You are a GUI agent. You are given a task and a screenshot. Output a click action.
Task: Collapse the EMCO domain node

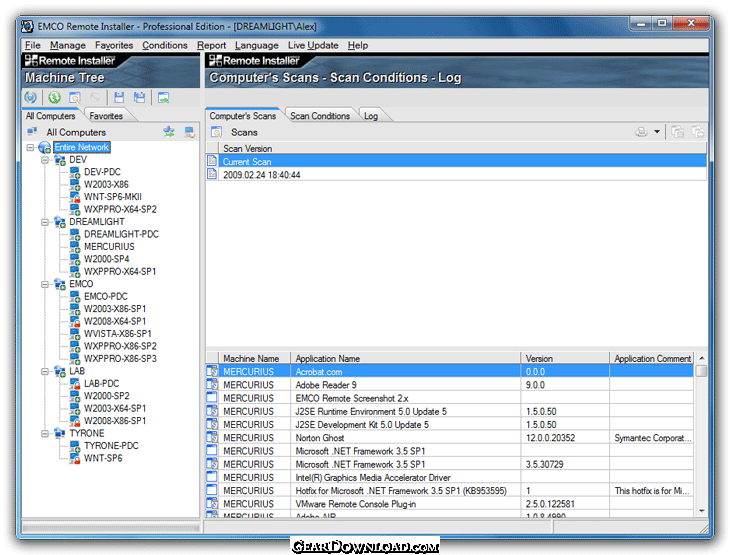click(45, 284)
